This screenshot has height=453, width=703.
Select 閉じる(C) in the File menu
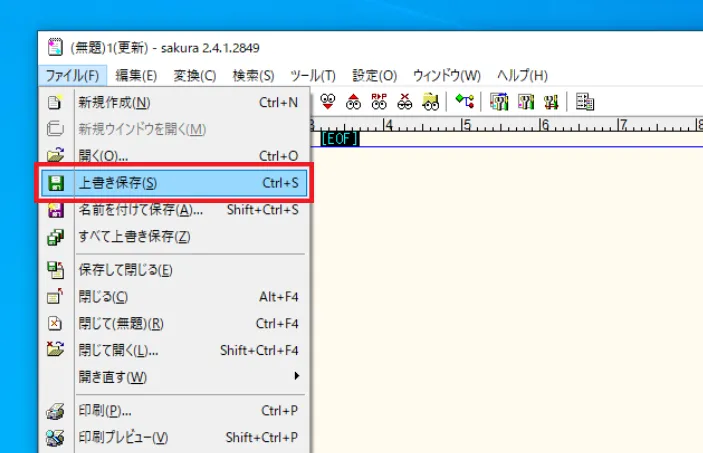tap(174, 297)
